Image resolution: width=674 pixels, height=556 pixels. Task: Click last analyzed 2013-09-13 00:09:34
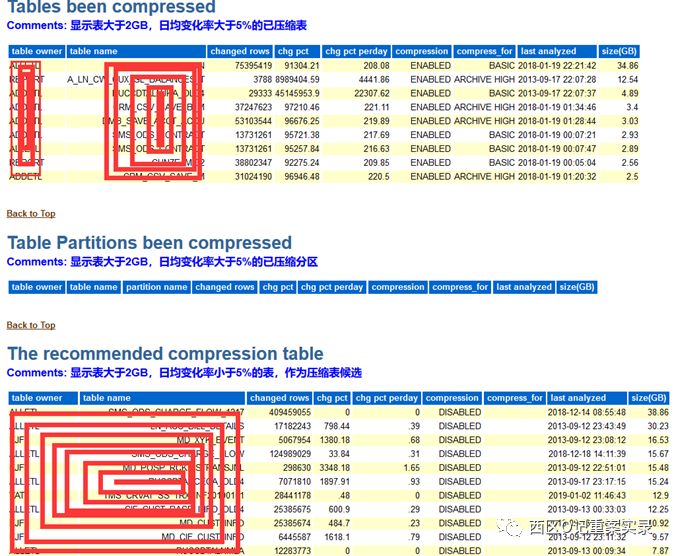pyautogui.click(x=587, y=550)
